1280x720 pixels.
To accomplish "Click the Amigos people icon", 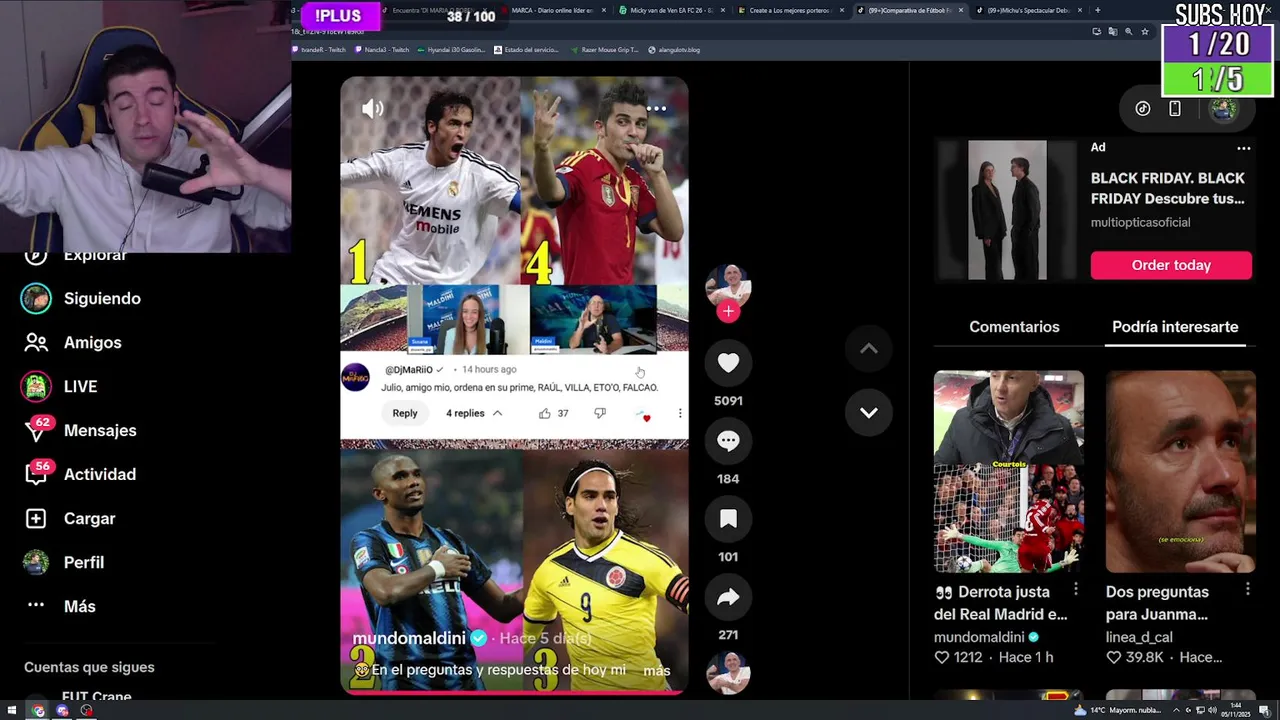I will click(x=36, y=342).
